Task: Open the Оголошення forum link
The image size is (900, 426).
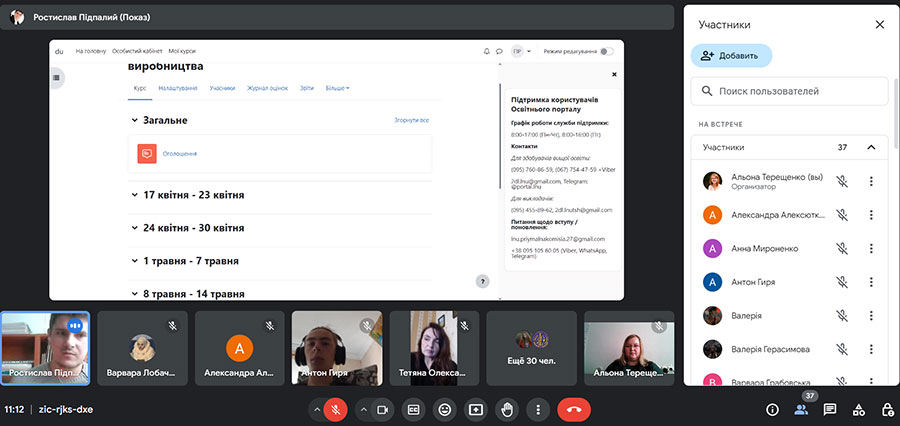Action: [180, 154]
